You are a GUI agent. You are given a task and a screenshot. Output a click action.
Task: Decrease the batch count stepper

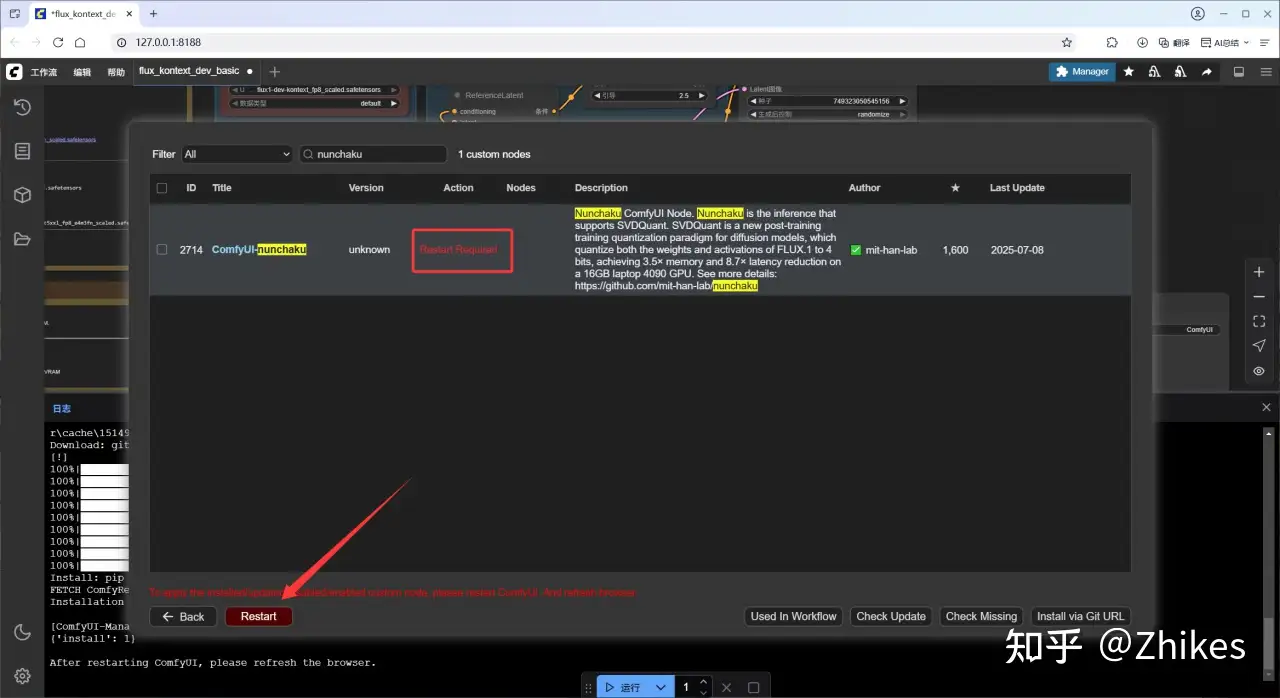[x=704, y=693]
